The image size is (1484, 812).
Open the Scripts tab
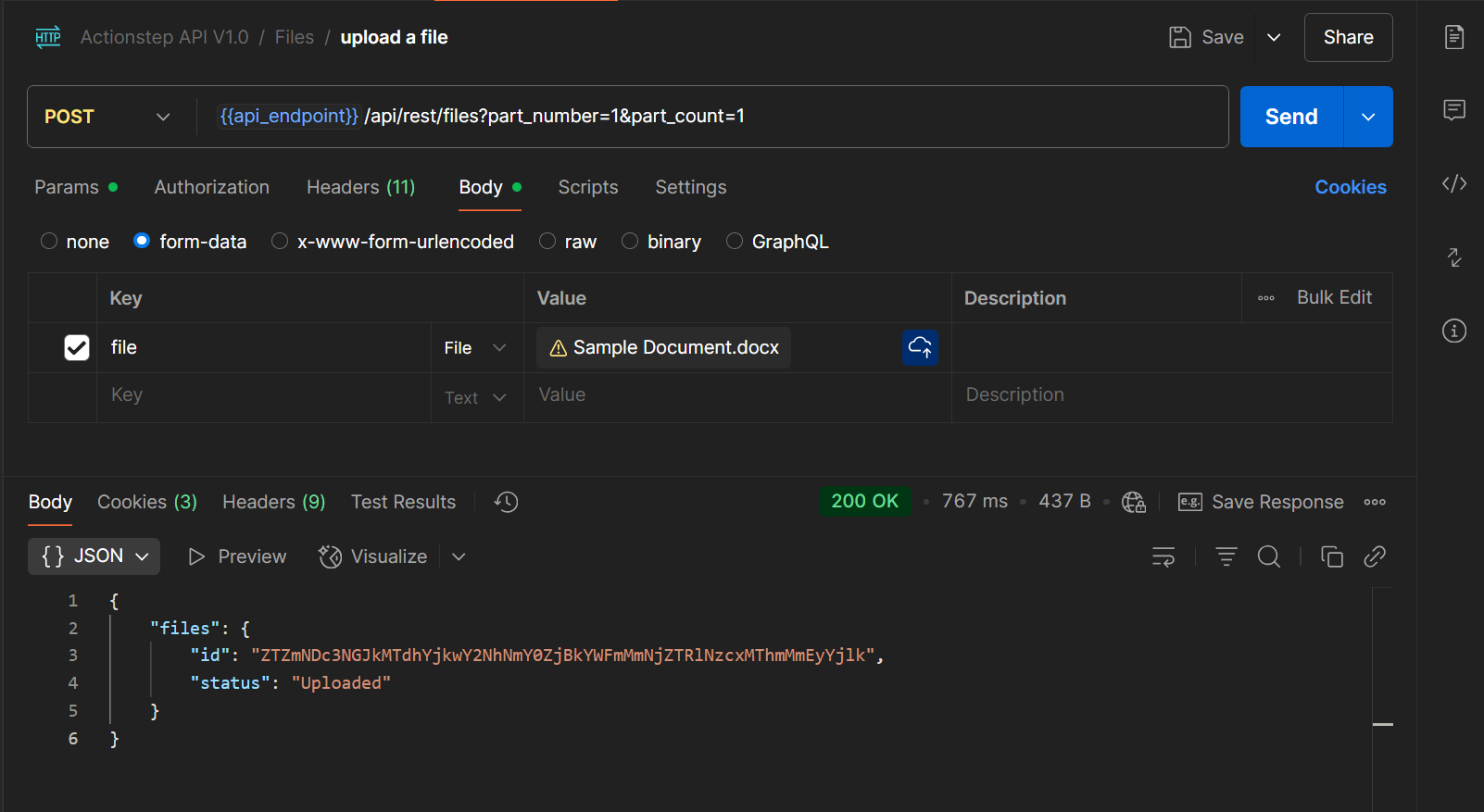[588, 187]
